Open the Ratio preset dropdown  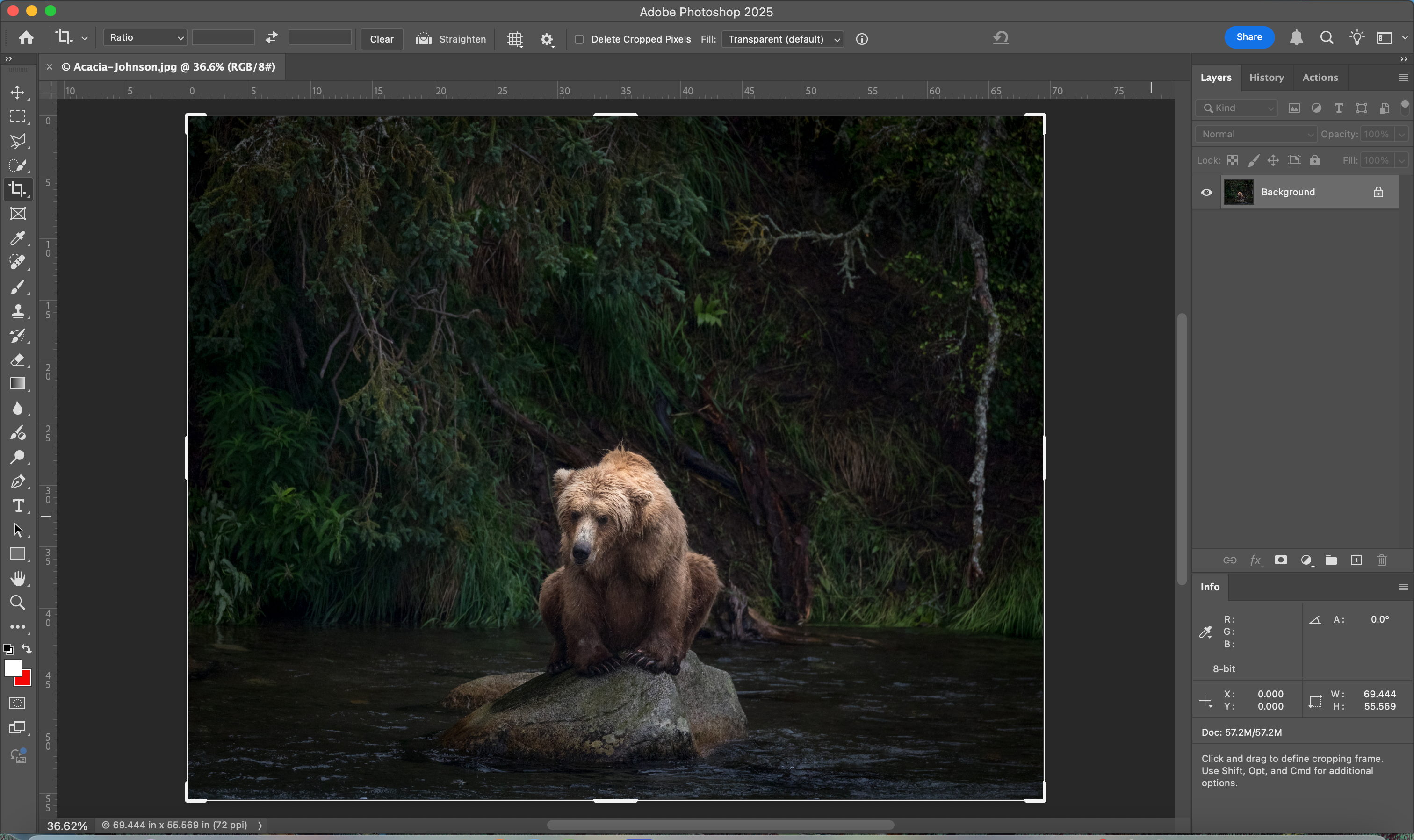pos(145,38)
